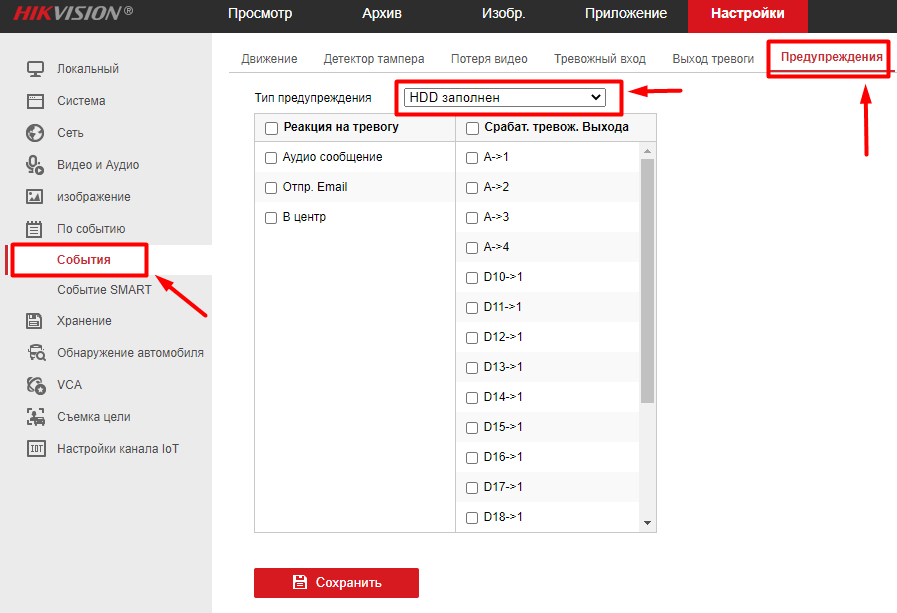Open the Тип предупреждения dropdown
This screenshot has width=897, height=613.
coord(504,97)
